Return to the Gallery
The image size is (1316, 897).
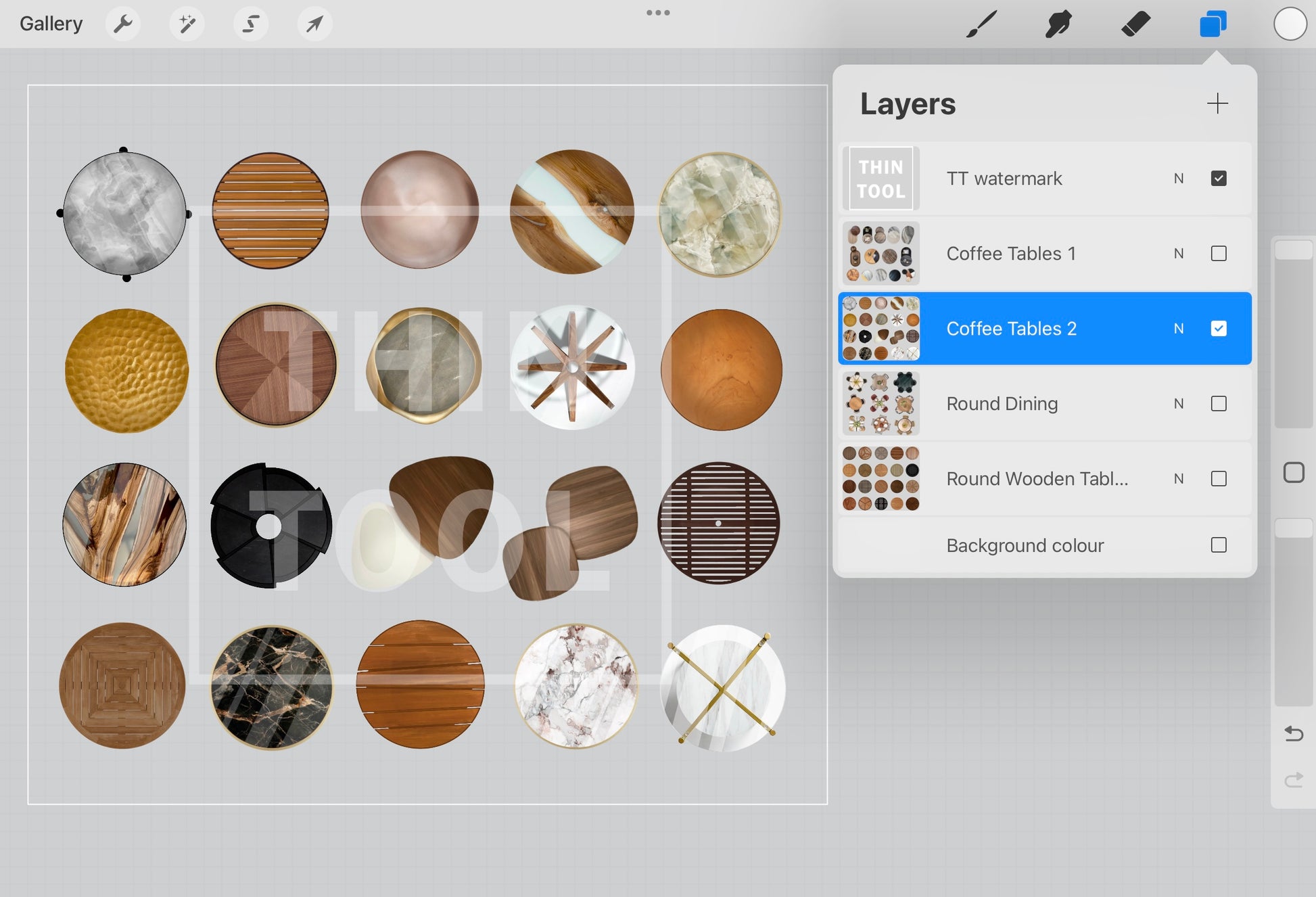(x=51, y=24)
